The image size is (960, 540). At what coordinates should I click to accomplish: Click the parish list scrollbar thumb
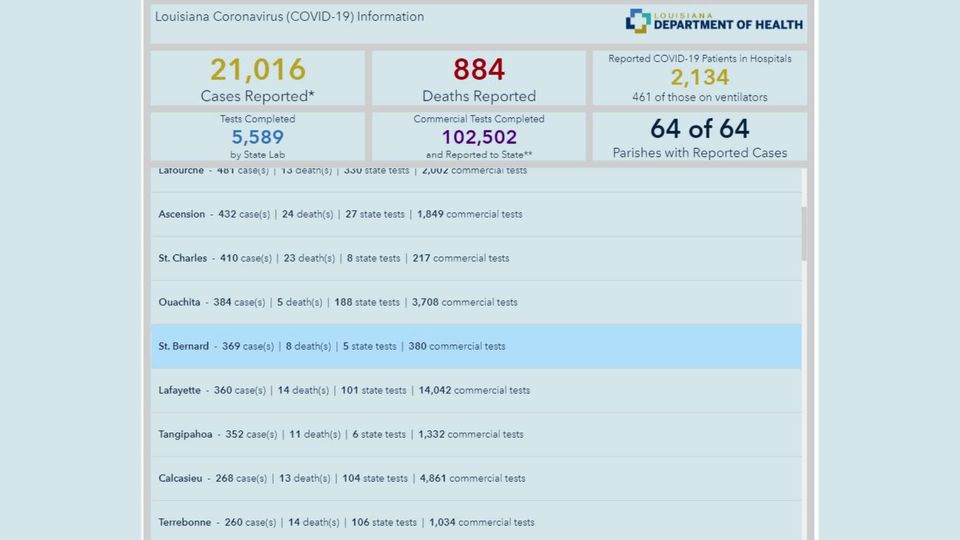coord(804,232)
